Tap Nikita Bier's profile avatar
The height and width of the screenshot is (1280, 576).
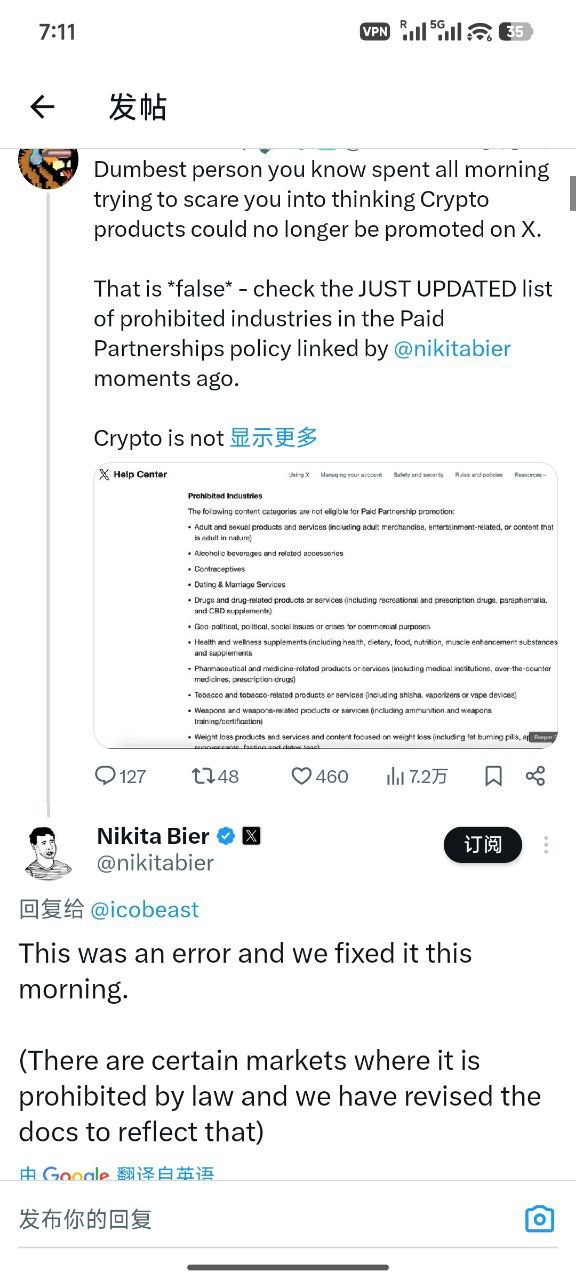click(47, 851)
